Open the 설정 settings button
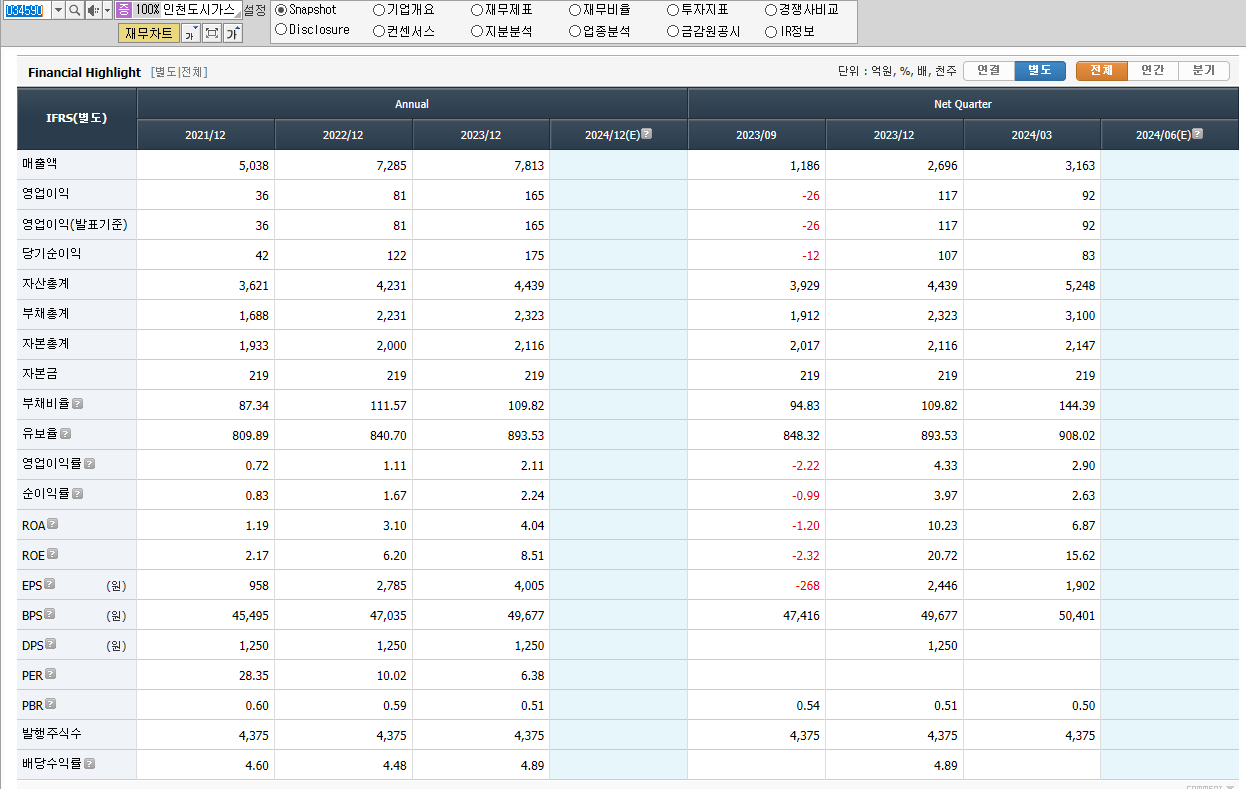Image resolution: width=1246 pixels, height=789 pixels. click(255, 10)
